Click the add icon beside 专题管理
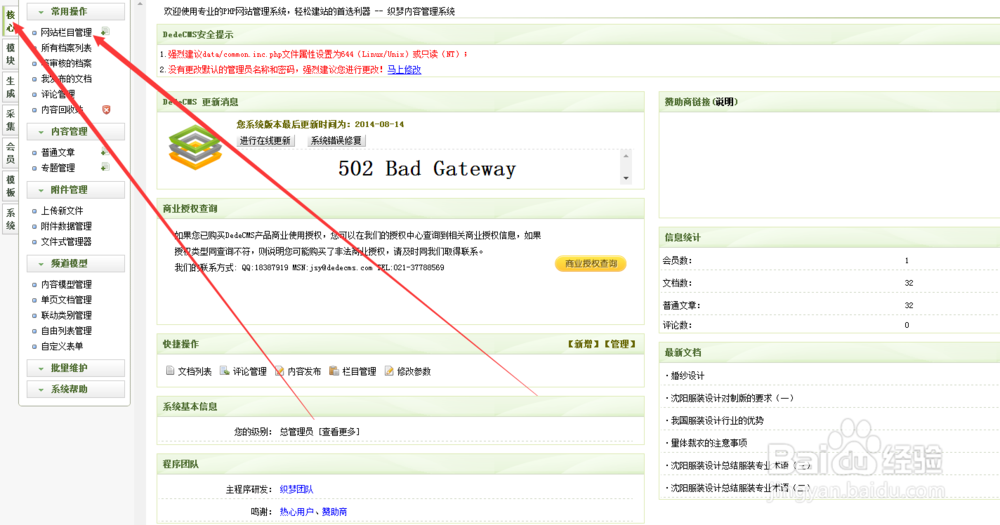This screenshot has width=1000, height=525. click(x=105, y=167)
